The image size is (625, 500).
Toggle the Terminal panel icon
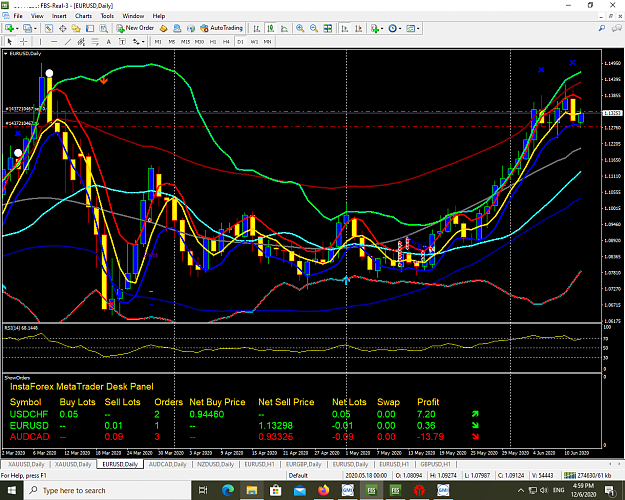click(x=90, y=28)
